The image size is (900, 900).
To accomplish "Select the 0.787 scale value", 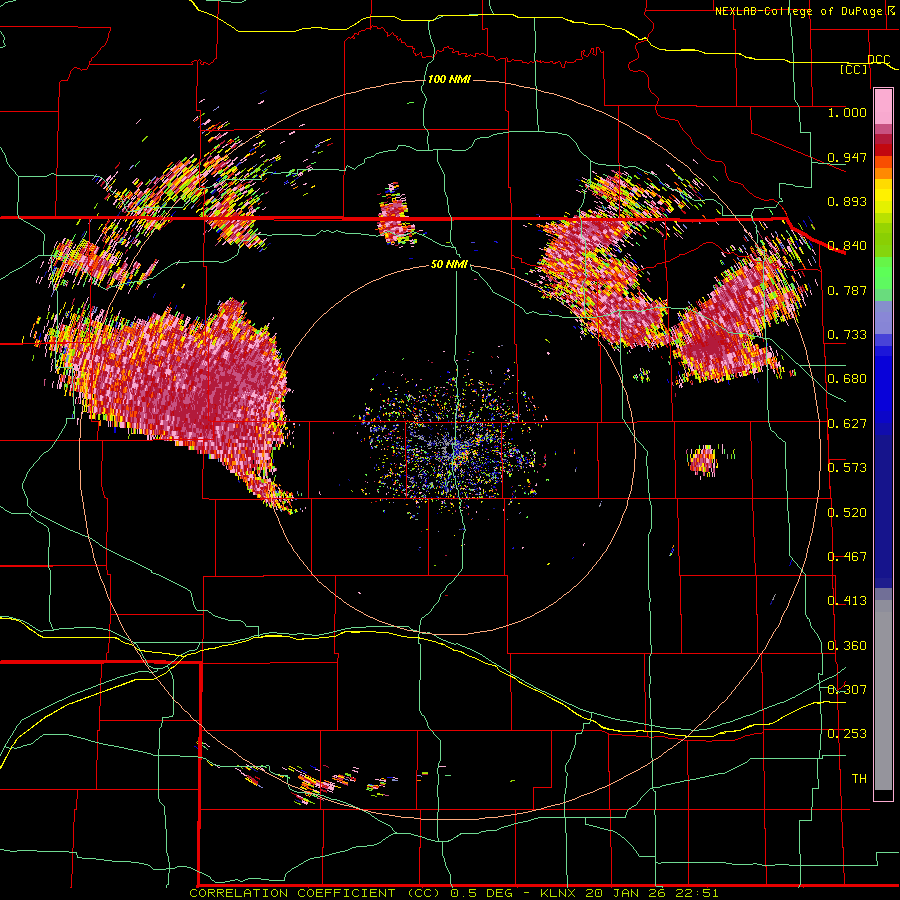I will (847, 290).
